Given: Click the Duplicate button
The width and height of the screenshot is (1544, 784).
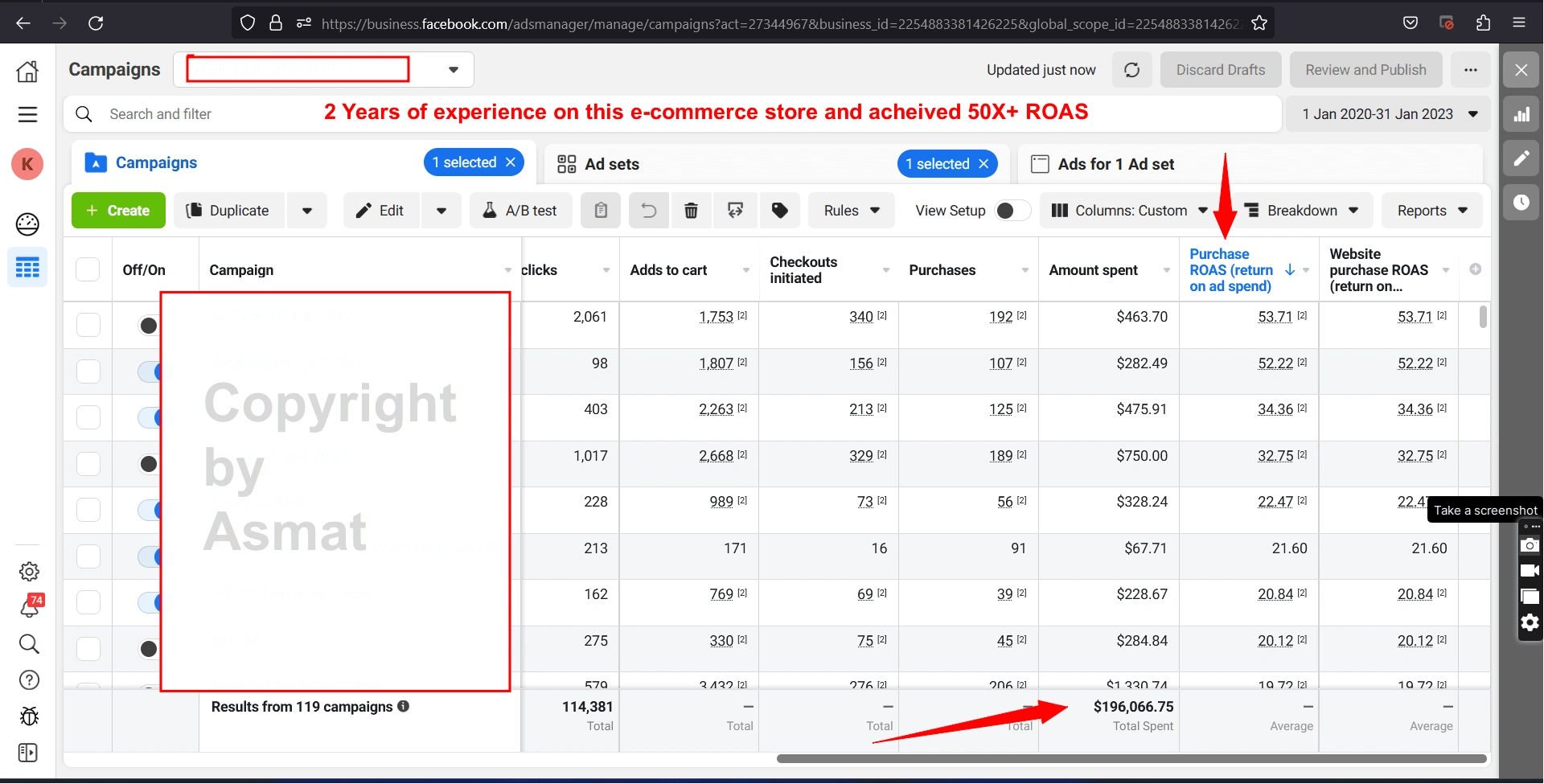Looking at the screenshot, I should [x=229, y=211].
